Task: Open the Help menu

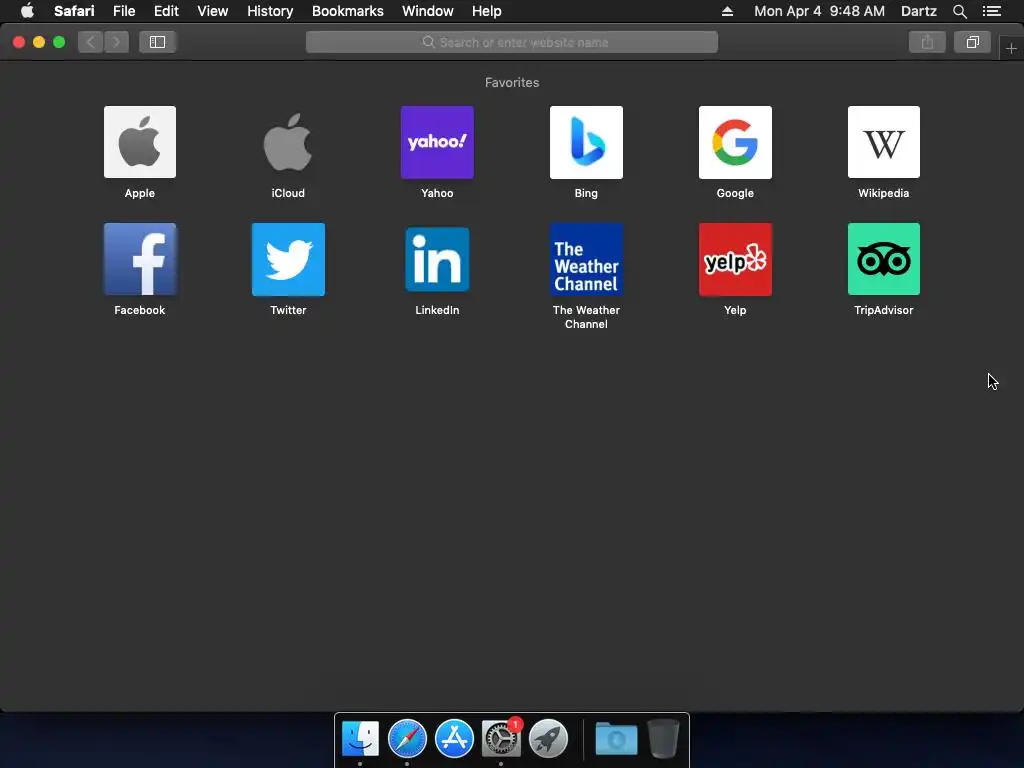Action: coord(487,11)
